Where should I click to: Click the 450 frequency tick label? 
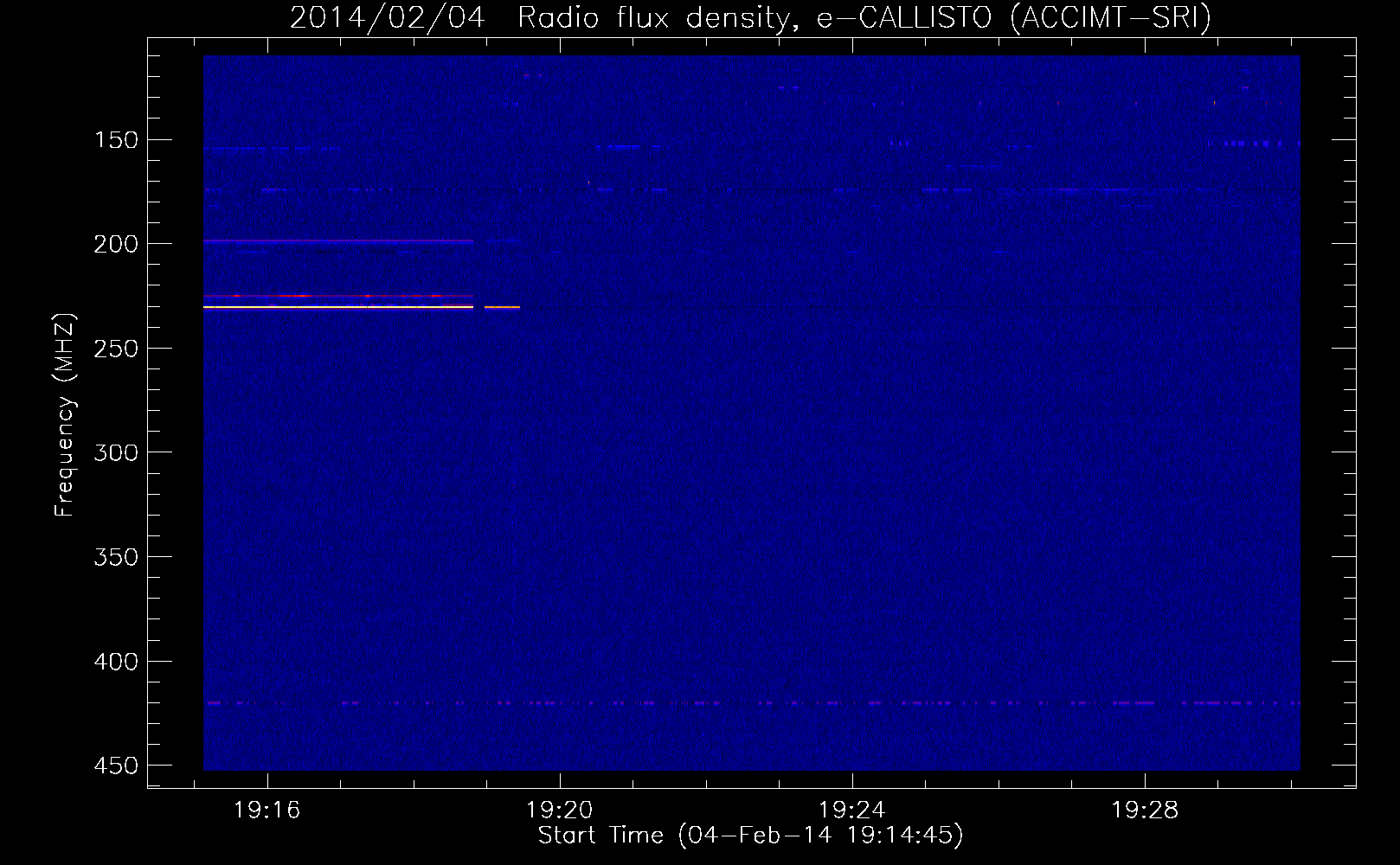tap(116, 766)
